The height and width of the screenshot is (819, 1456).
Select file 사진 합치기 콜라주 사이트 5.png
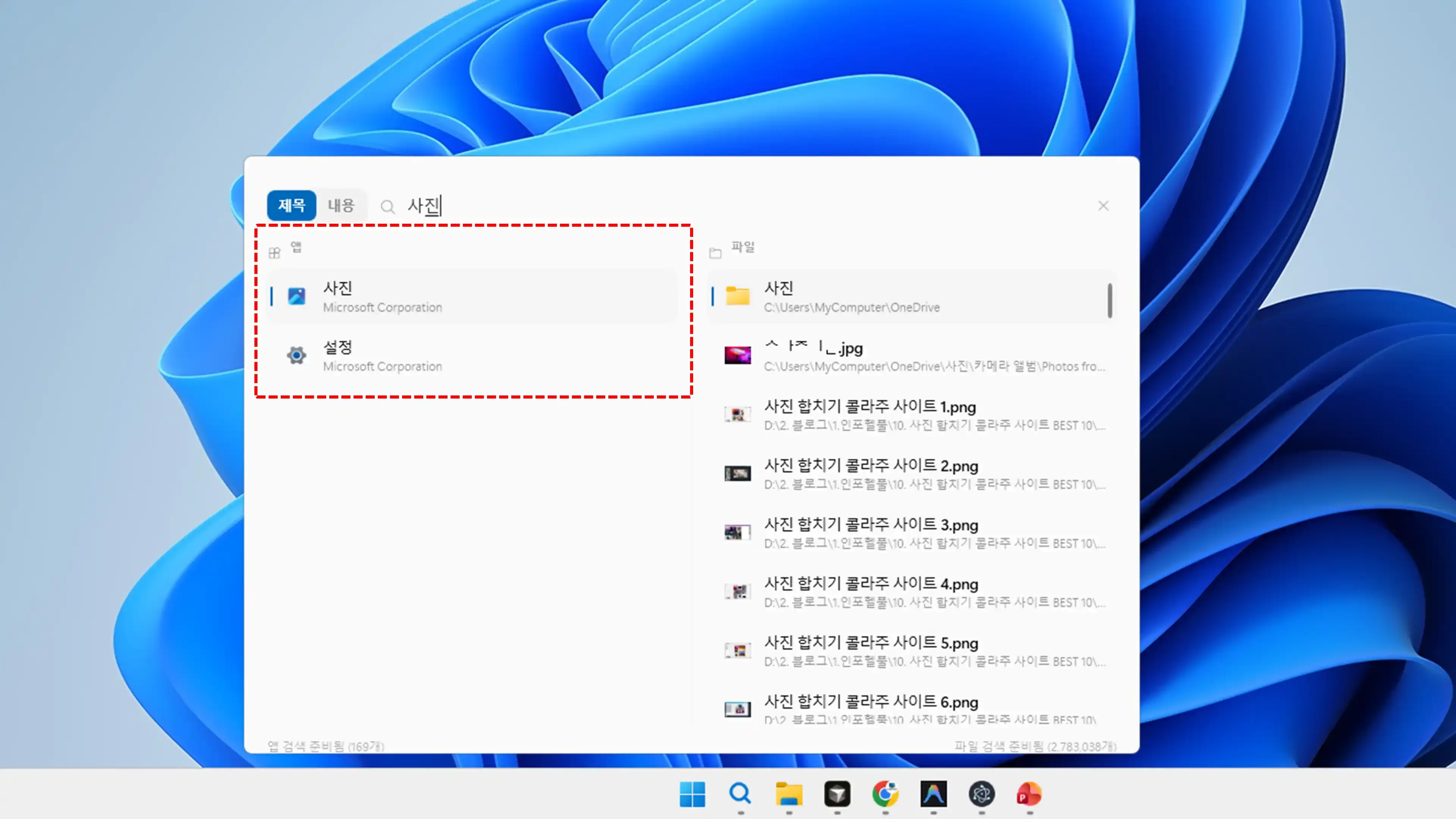point(911,651)
